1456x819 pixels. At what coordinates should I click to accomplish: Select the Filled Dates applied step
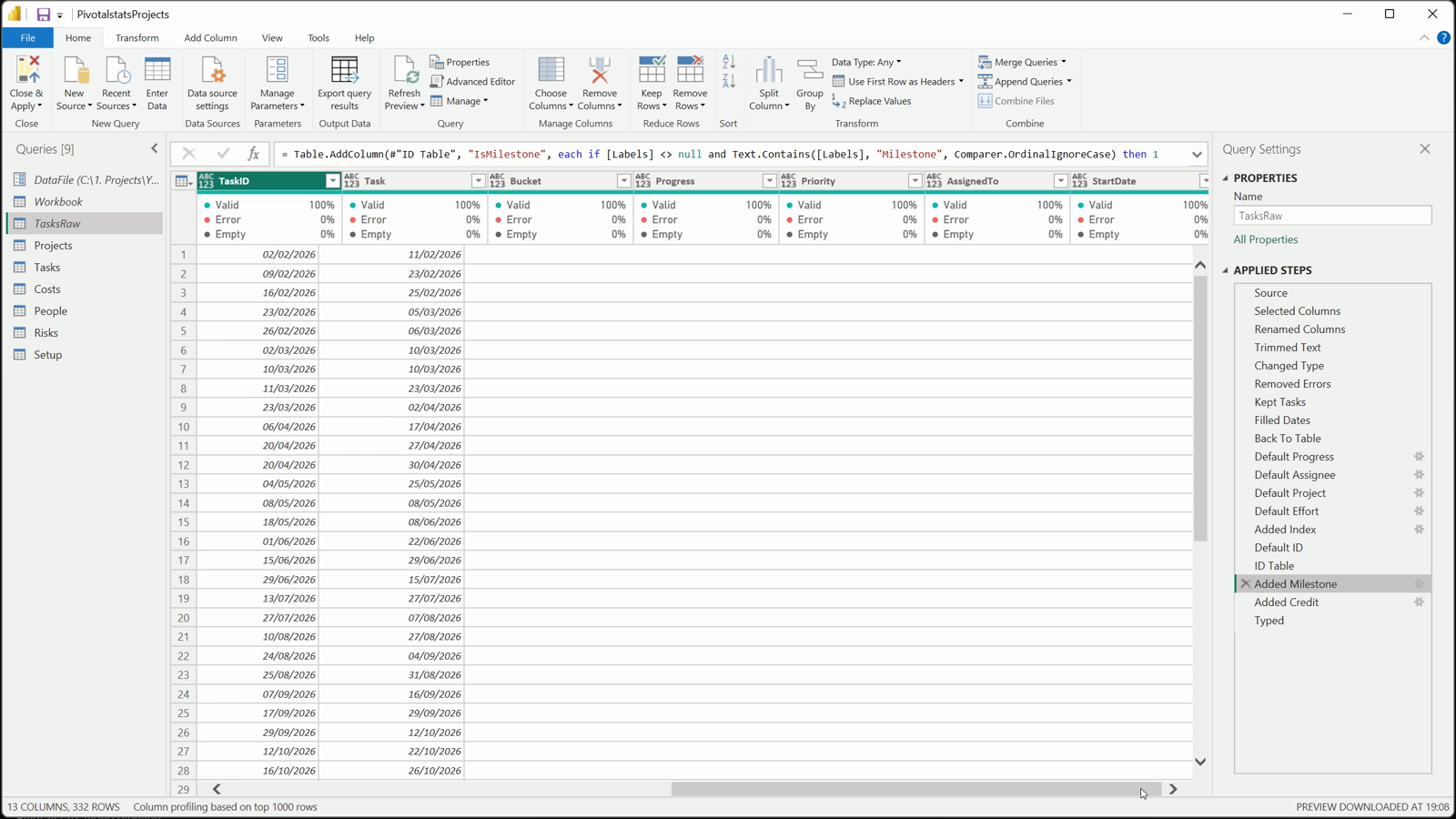[1282, 420]
